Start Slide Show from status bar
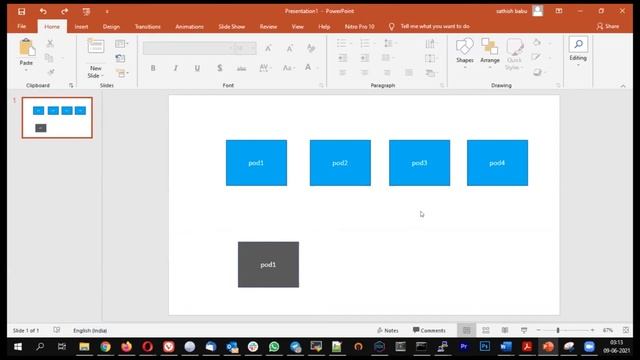The width and height of the screenshot is (640, 360). 524,330
